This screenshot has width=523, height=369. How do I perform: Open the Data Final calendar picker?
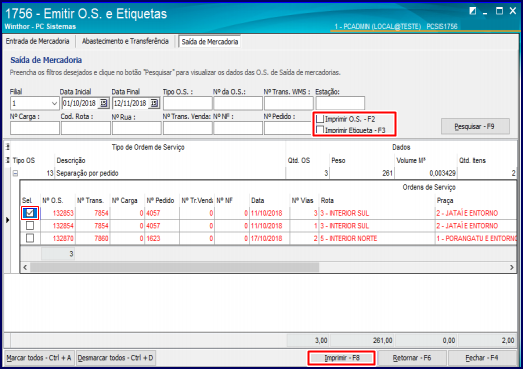click(x=154, y=103)
